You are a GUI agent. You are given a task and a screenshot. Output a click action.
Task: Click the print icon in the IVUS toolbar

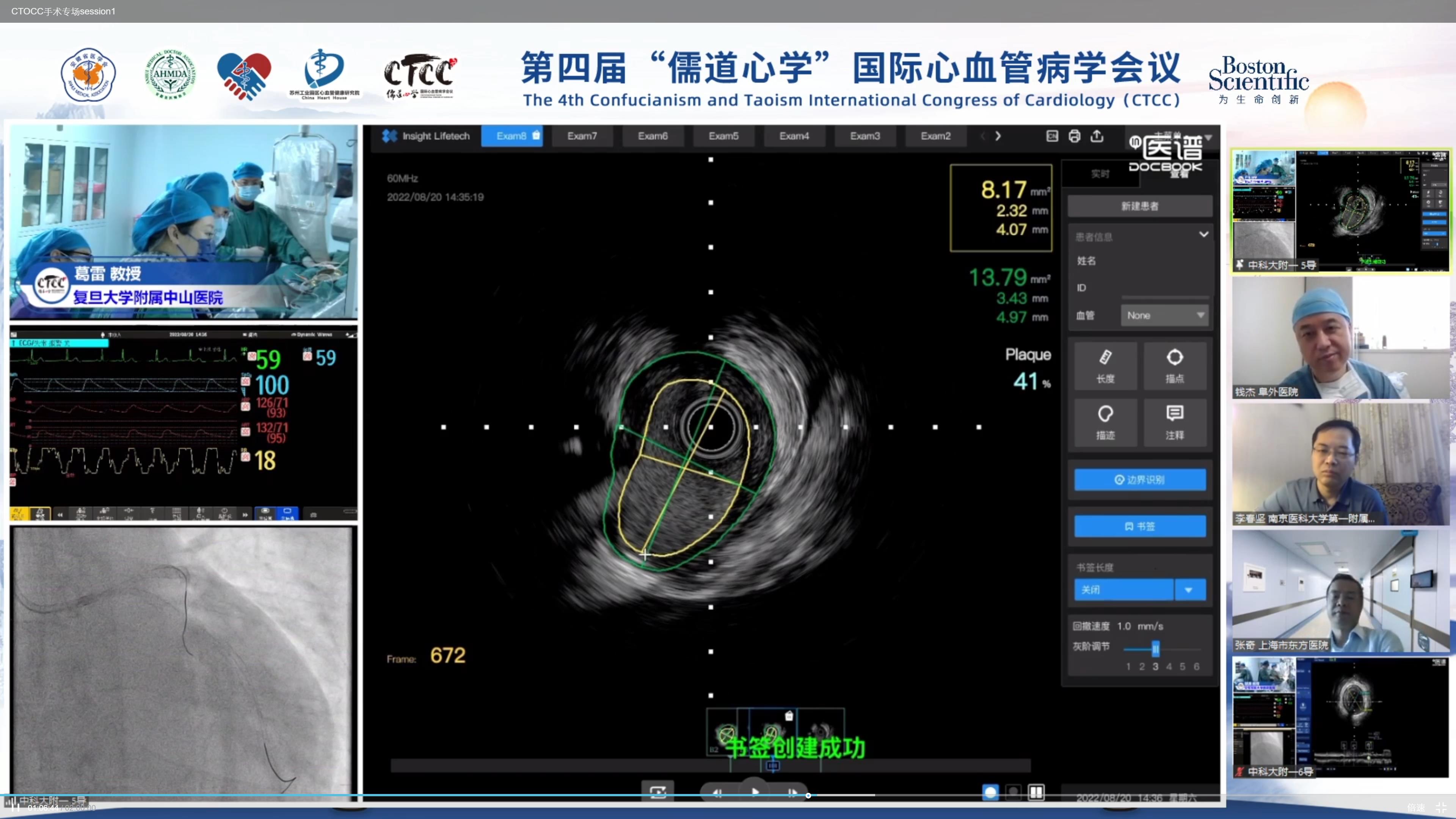(x=1074, y=136)
